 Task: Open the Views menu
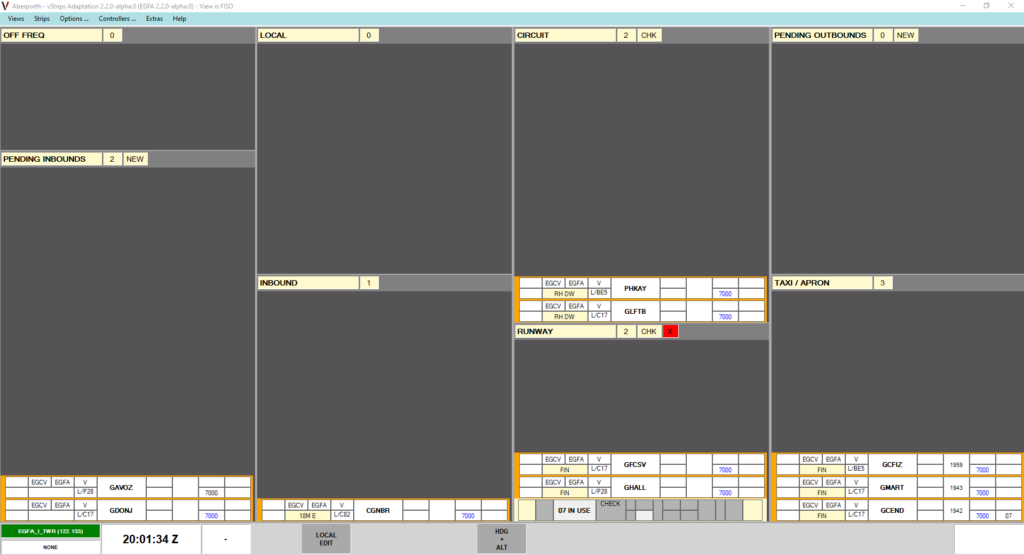click(x=16, y=19)
